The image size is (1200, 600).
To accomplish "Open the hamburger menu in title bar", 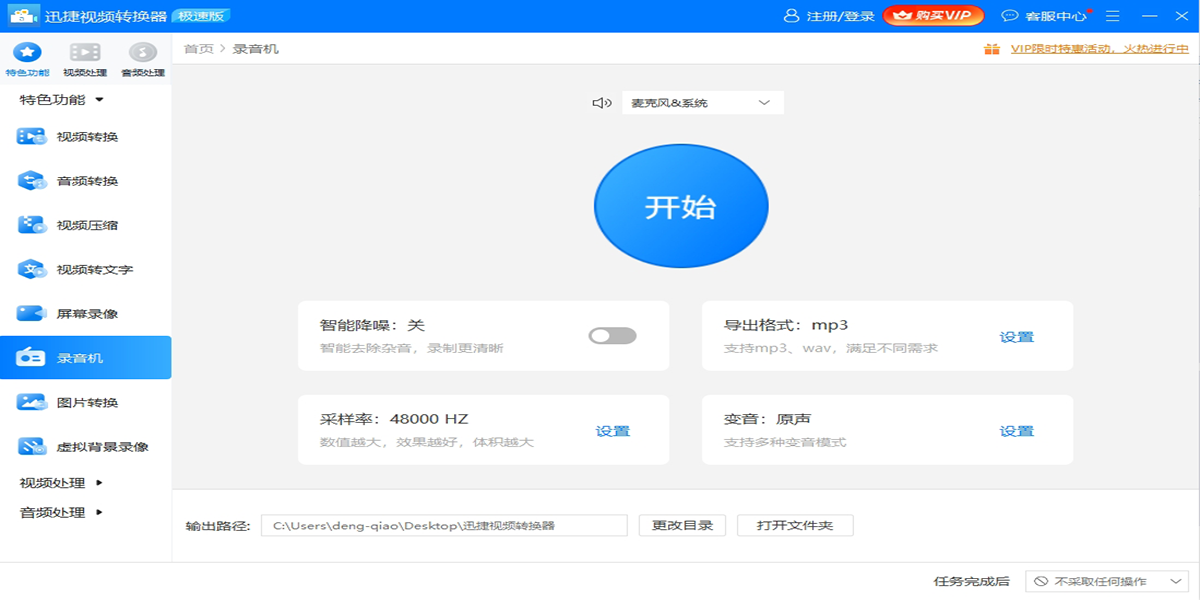I will coord(1113,16).
